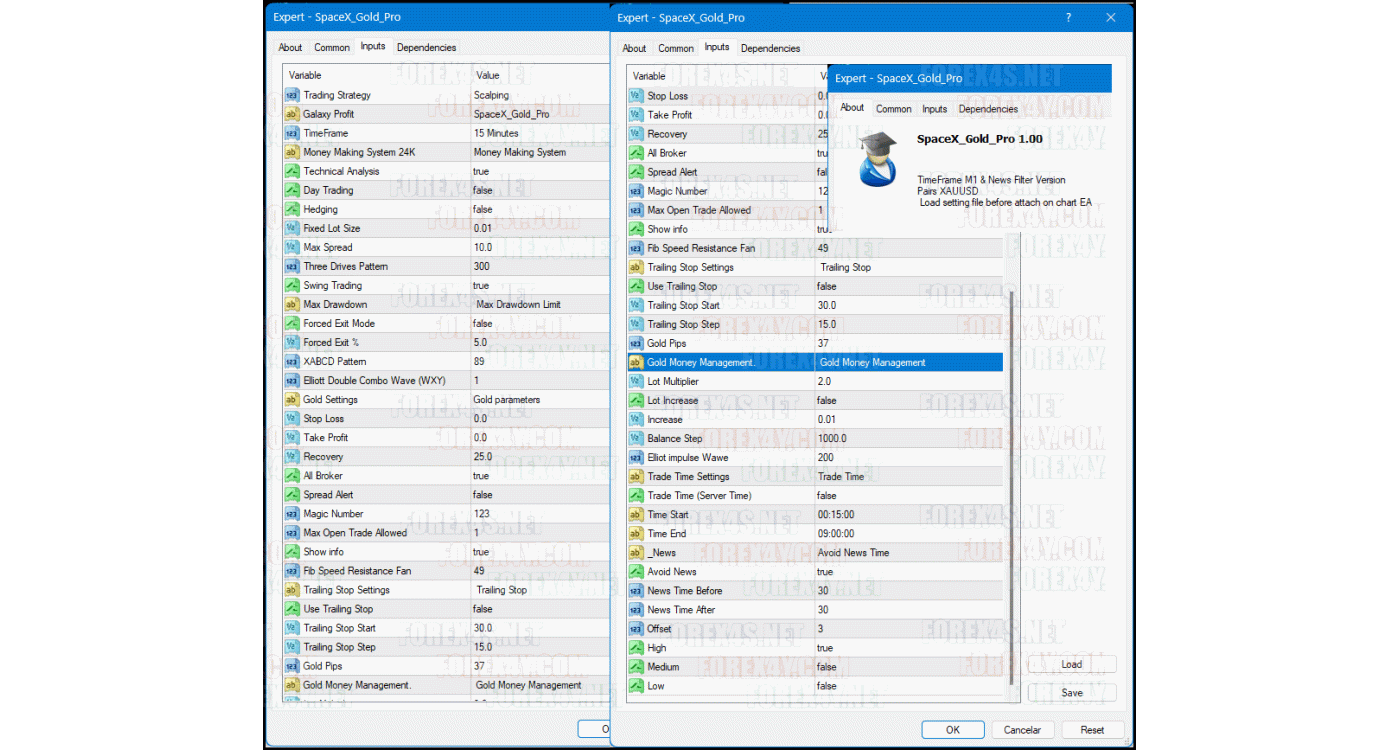Click the Balance Step value field 1000.0
This screenshot has height=750, width=1400.
832,438
